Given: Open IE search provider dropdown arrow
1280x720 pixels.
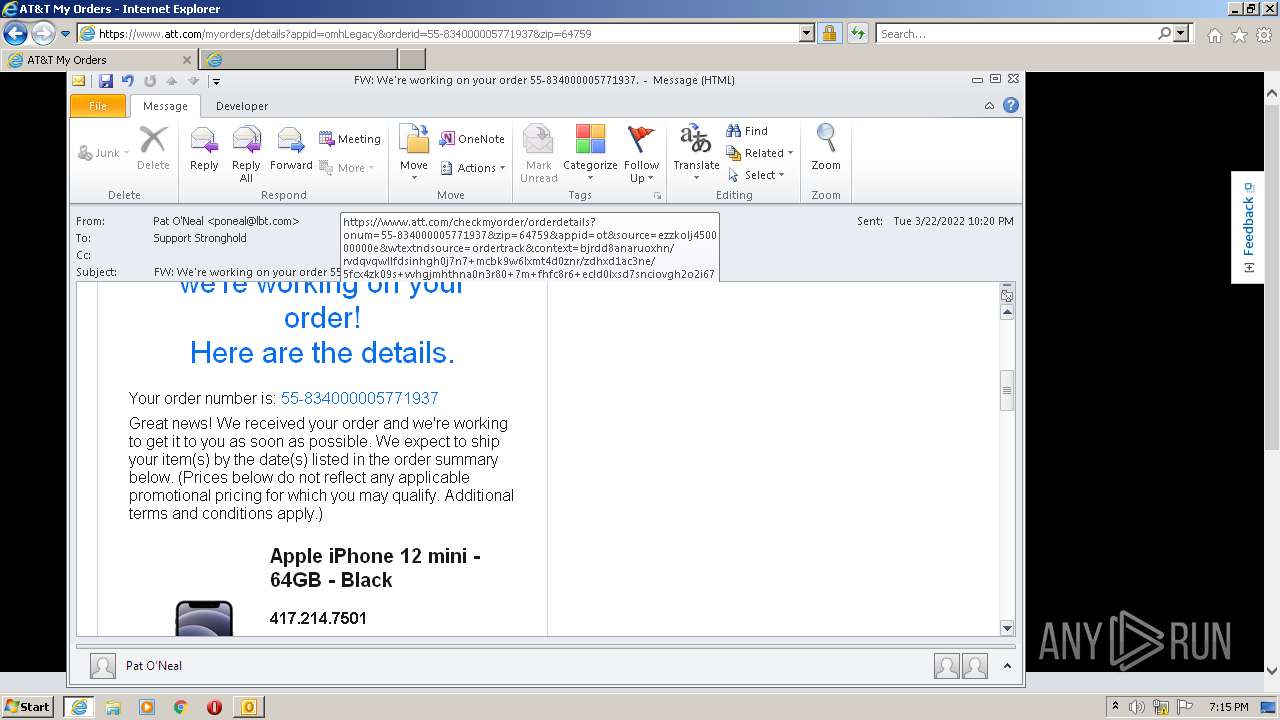Looking at the screenshot, I should [1182, 34].
